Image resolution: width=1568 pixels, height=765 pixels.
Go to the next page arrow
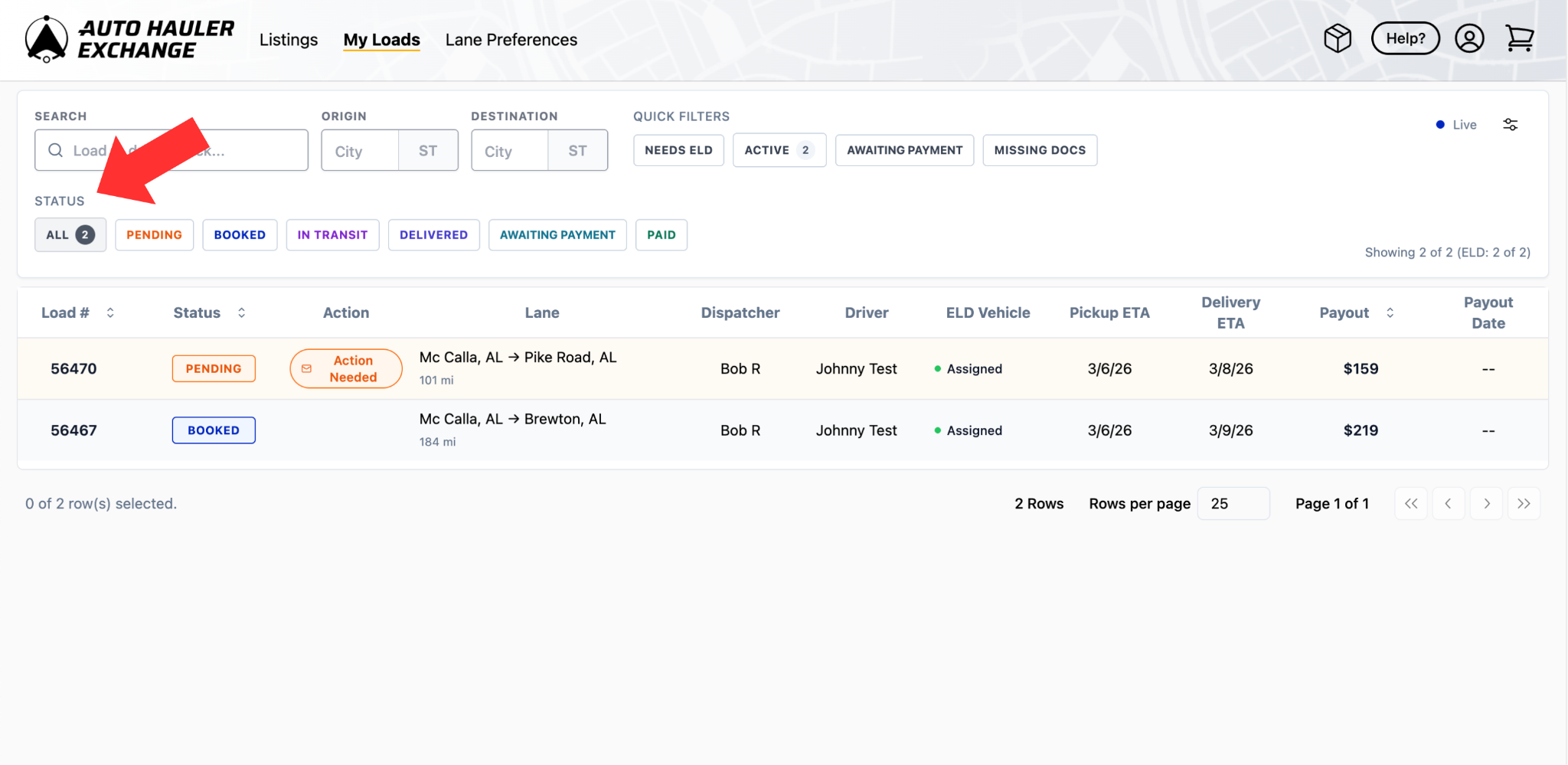point(1486,504)
